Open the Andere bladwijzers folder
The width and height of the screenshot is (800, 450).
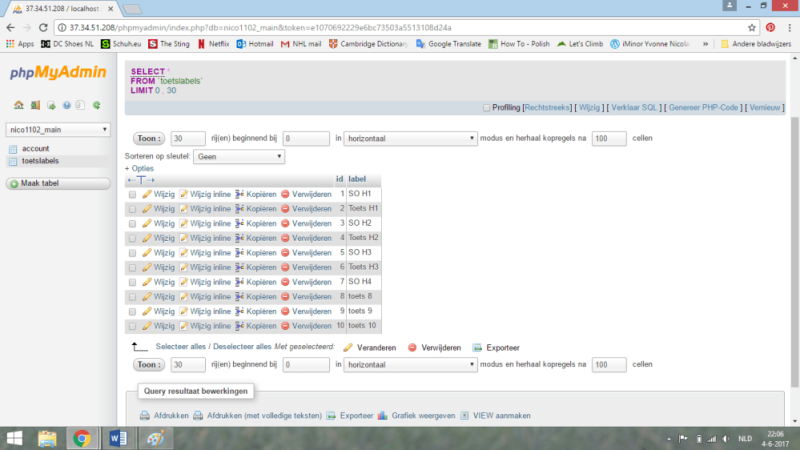point(756,44)
